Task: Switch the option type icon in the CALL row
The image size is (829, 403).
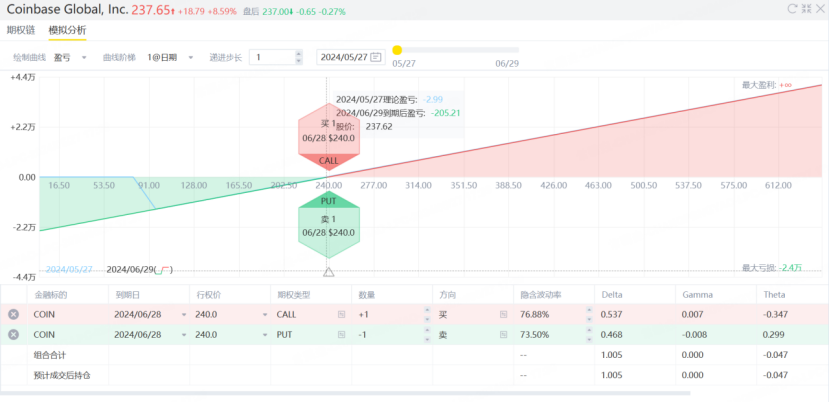Action: tap(342, 314)
